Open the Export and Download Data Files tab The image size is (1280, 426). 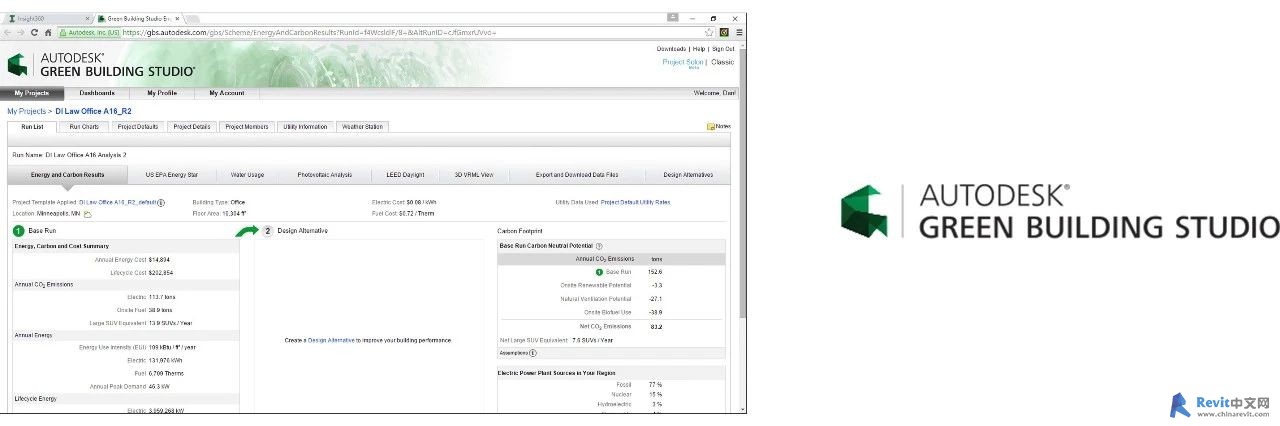[x=577, y=175]
